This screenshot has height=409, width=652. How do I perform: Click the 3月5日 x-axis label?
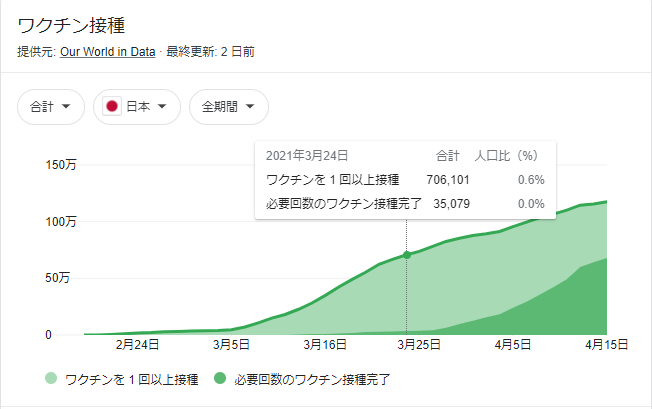[x=231, y=345]
